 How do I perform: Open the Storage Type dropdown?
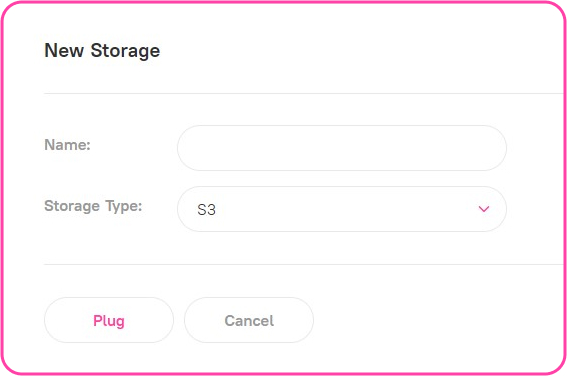pyautogui.click(x=342, y=209)
